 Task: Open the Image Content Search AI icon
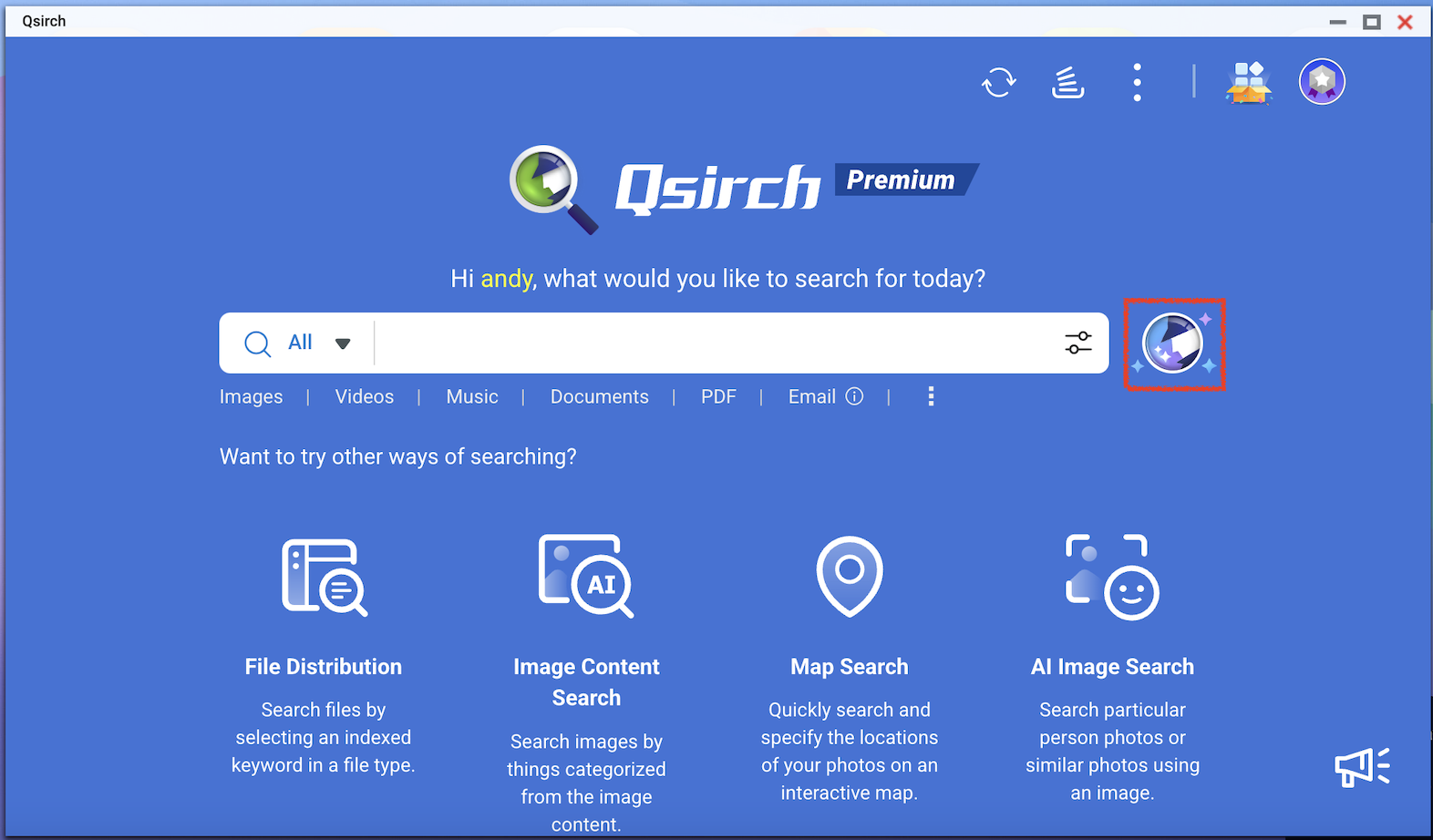pos(586,576)
